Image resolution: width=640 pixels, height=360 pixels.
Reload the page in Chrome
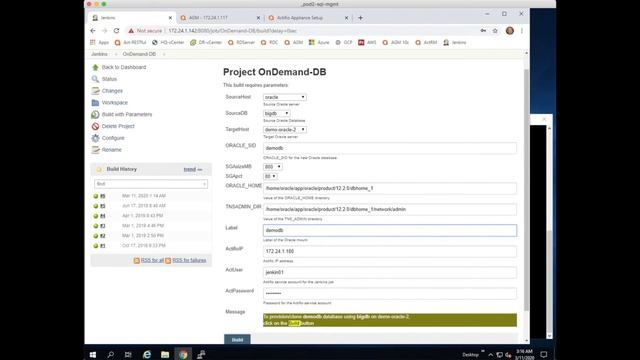tap(116, 31)
